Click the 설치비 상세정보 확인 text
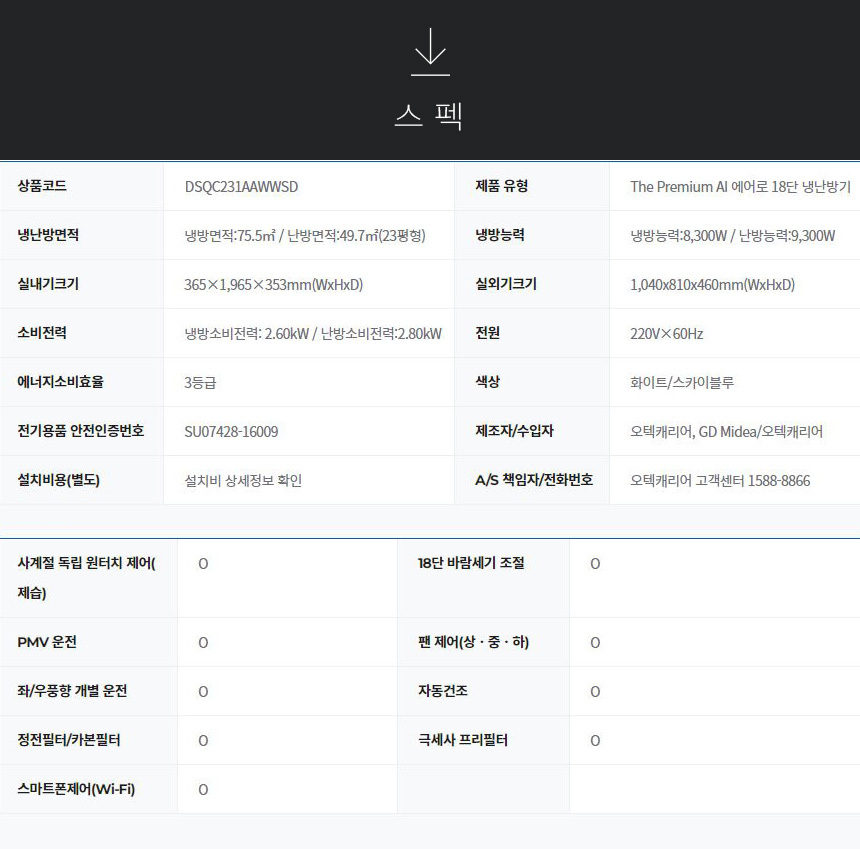This screenshot has height=849, width=860. [243, 481]
